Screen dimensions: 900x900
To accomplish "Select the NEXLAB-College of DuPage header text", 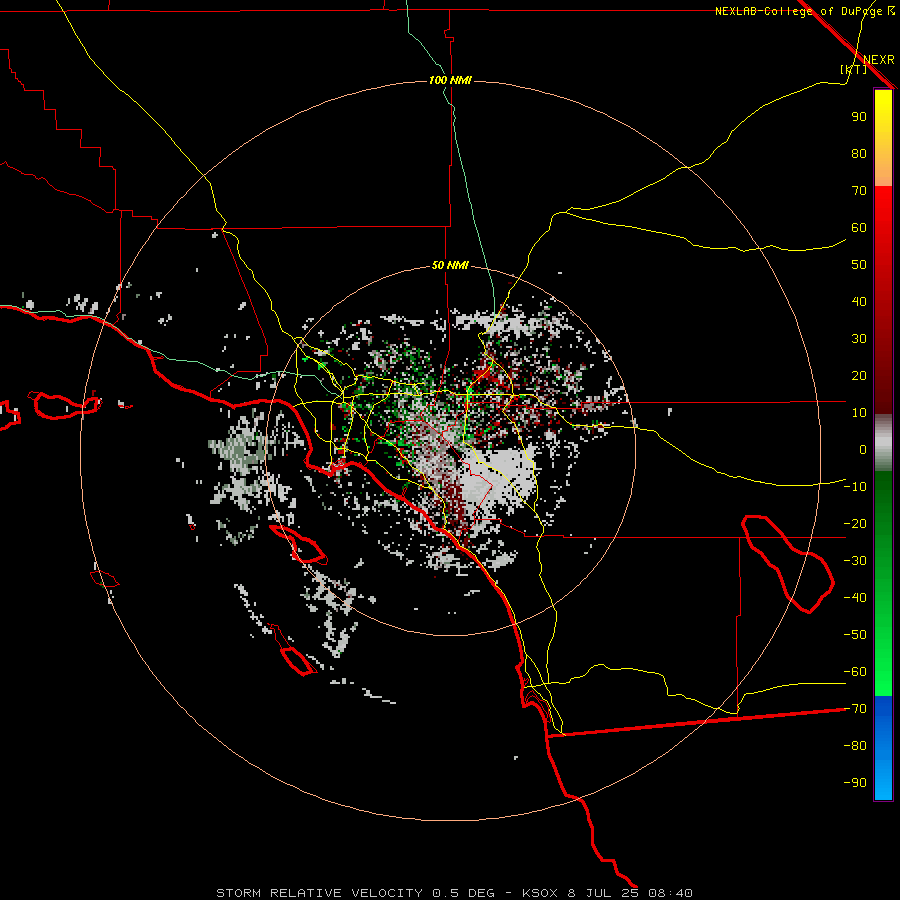I will pos(798,11).
